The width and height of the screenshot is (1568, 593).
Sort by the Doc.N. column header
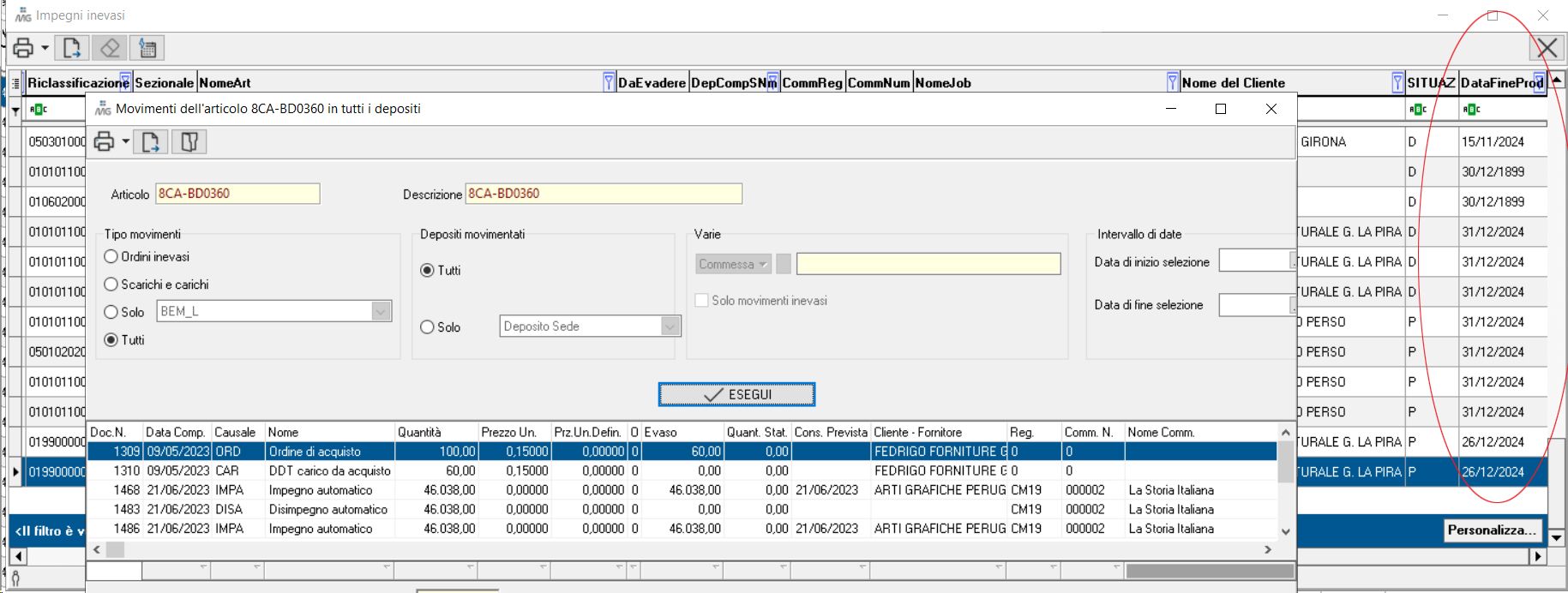point(115,432)
